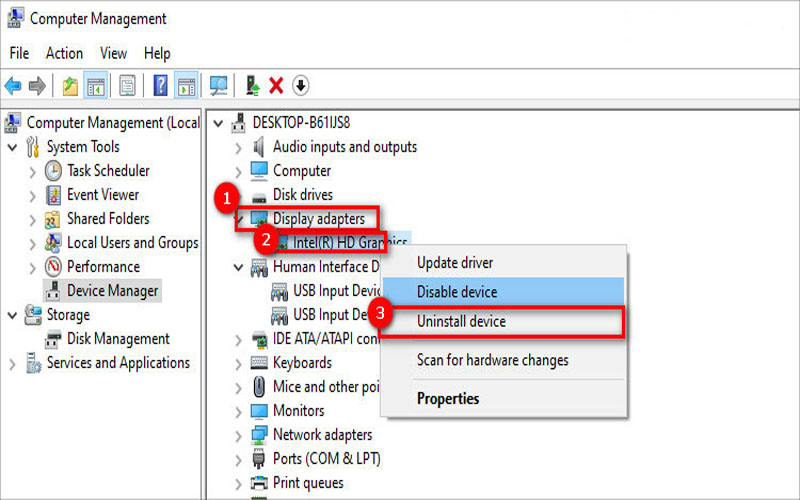Click the Shared Folders icon
Screen dimensions: 800x500
tap(53, 219)
